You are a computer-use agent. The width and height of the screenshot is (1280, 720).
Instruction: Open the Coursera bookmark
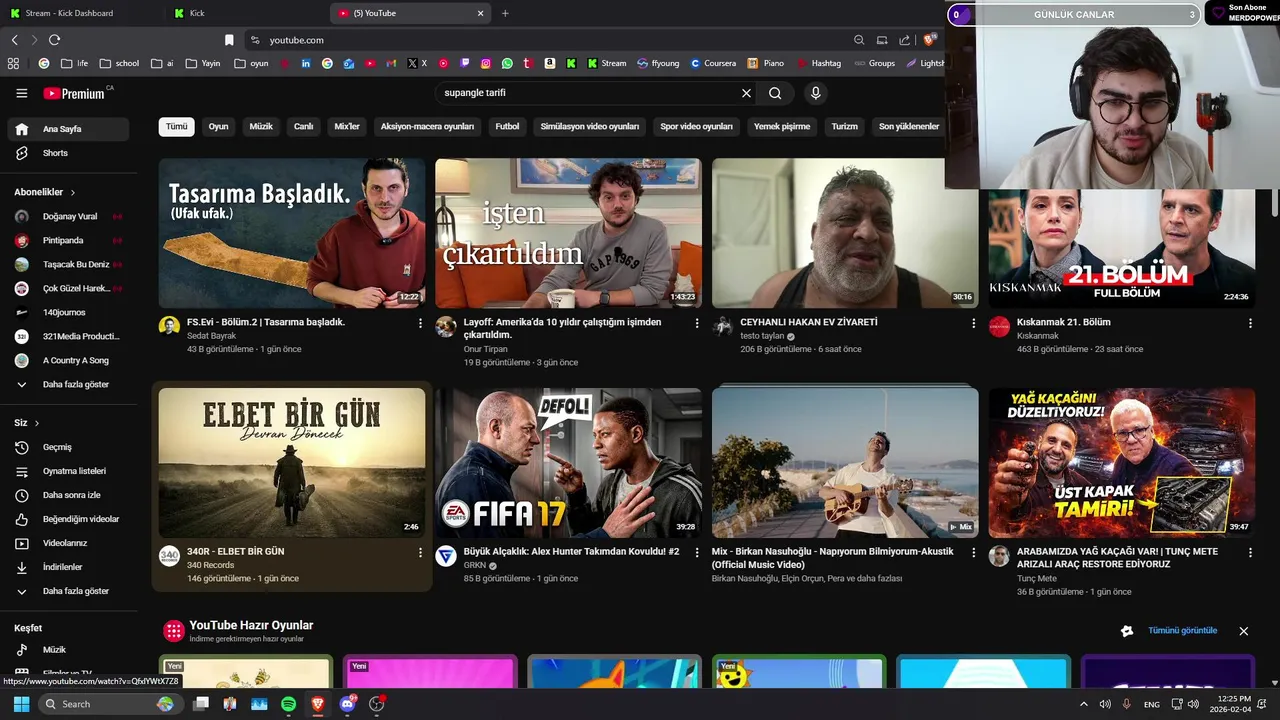tap(713, 63)
